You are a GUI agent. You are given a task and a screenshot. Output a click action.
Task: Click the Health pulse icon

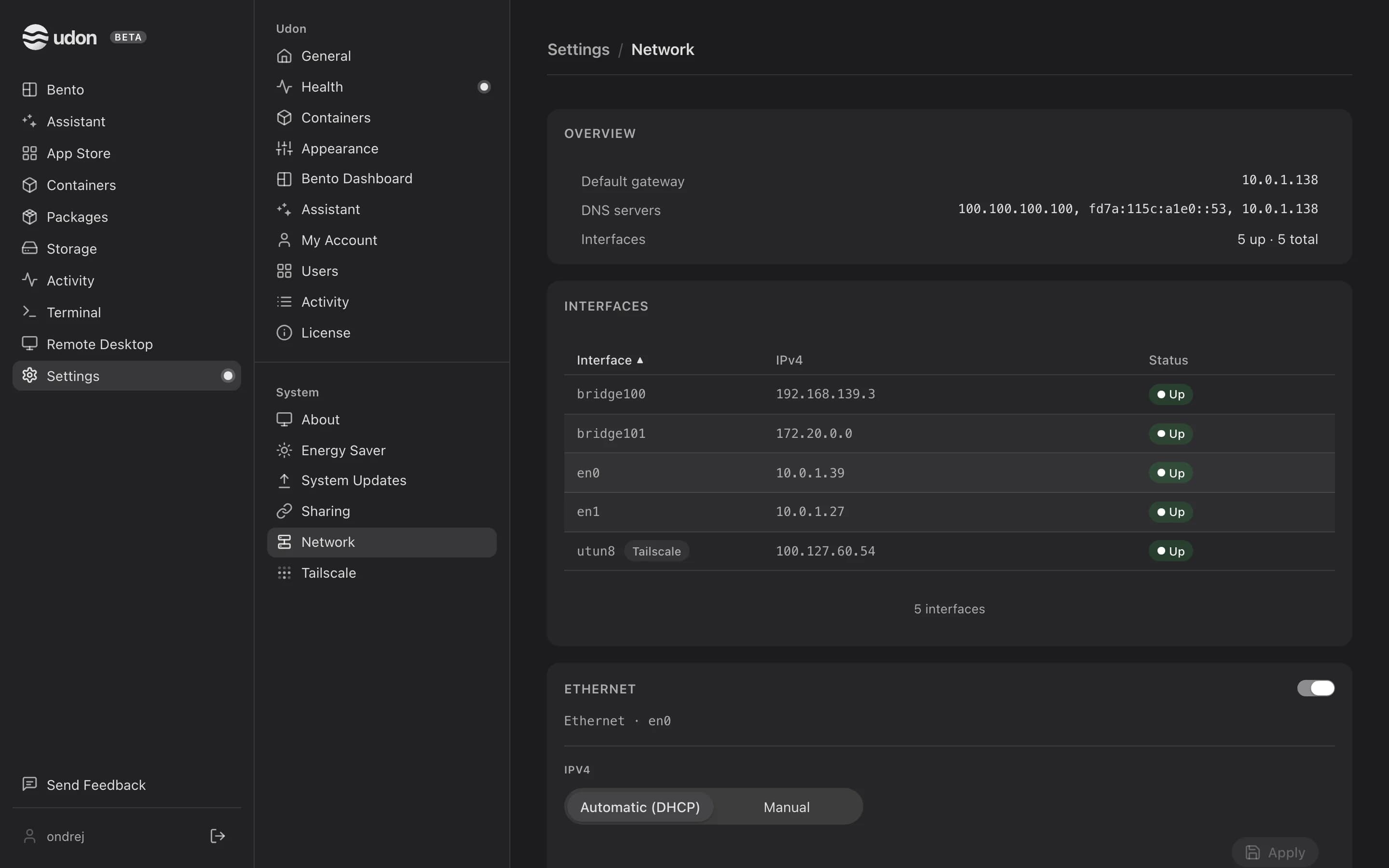(284, 87)
